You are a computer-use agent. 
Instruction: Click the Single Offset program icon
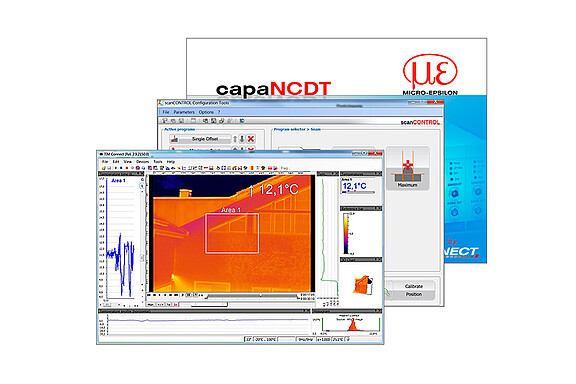coord(175,139)
